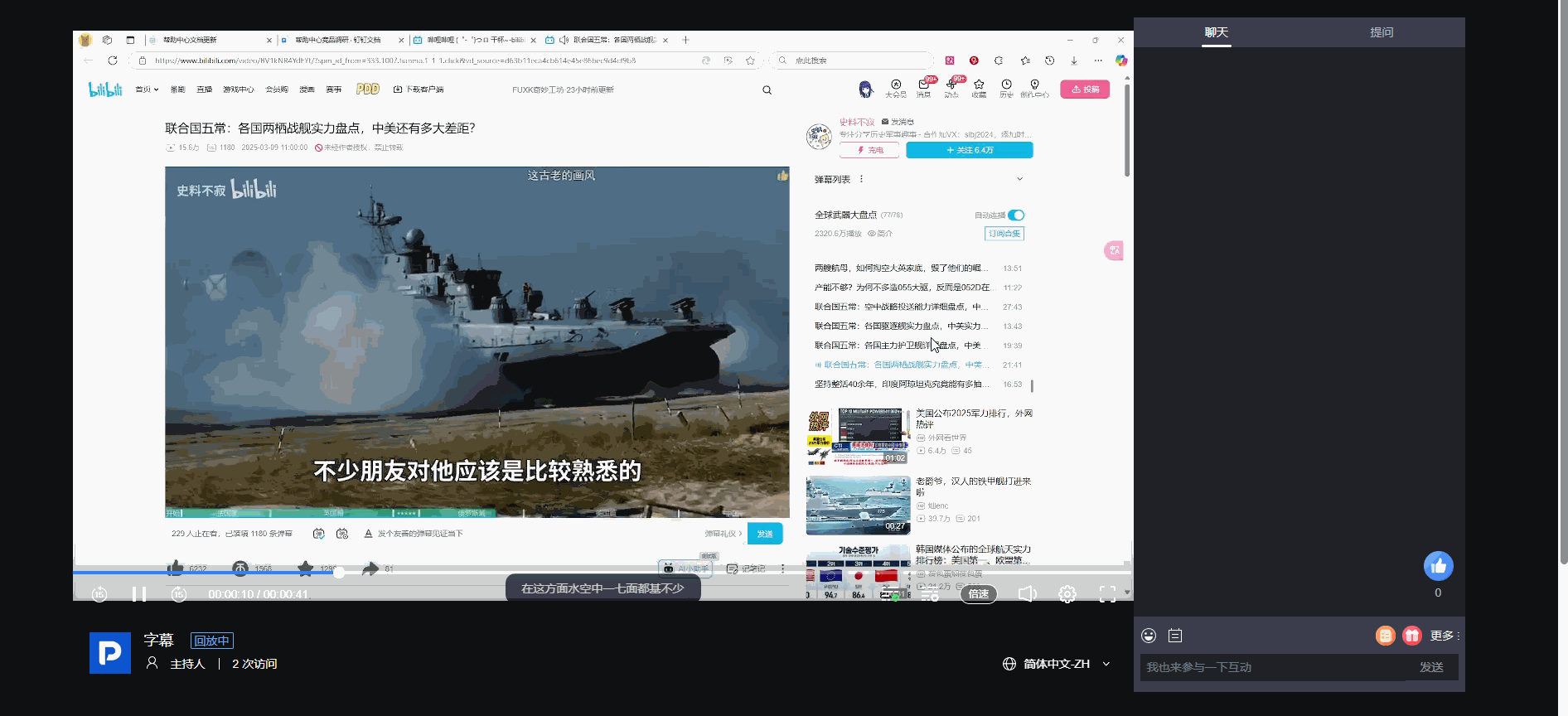Open the 外网看世界 recommended video thumbnail
Screen dimensions: 1568x716
click(858, 436)
